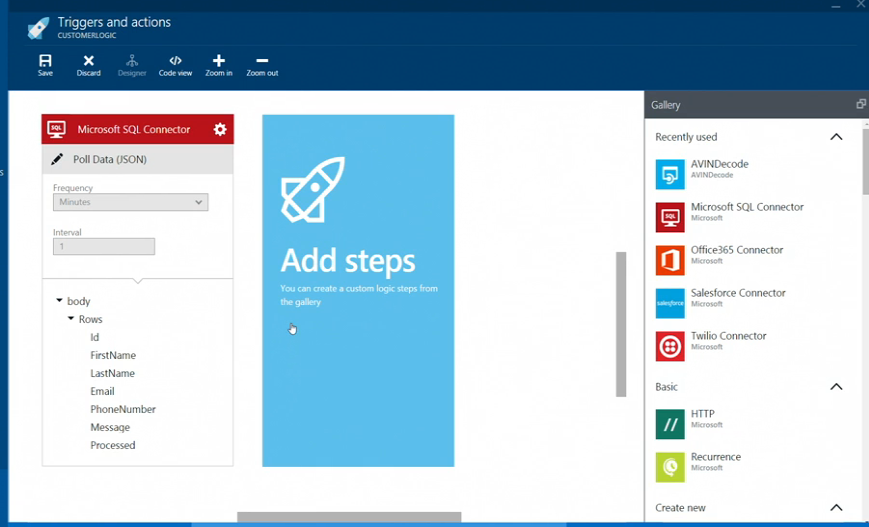This screenshot has height=527, width=869.
Task: Select Salesforce Connector label
Action: 738,293
